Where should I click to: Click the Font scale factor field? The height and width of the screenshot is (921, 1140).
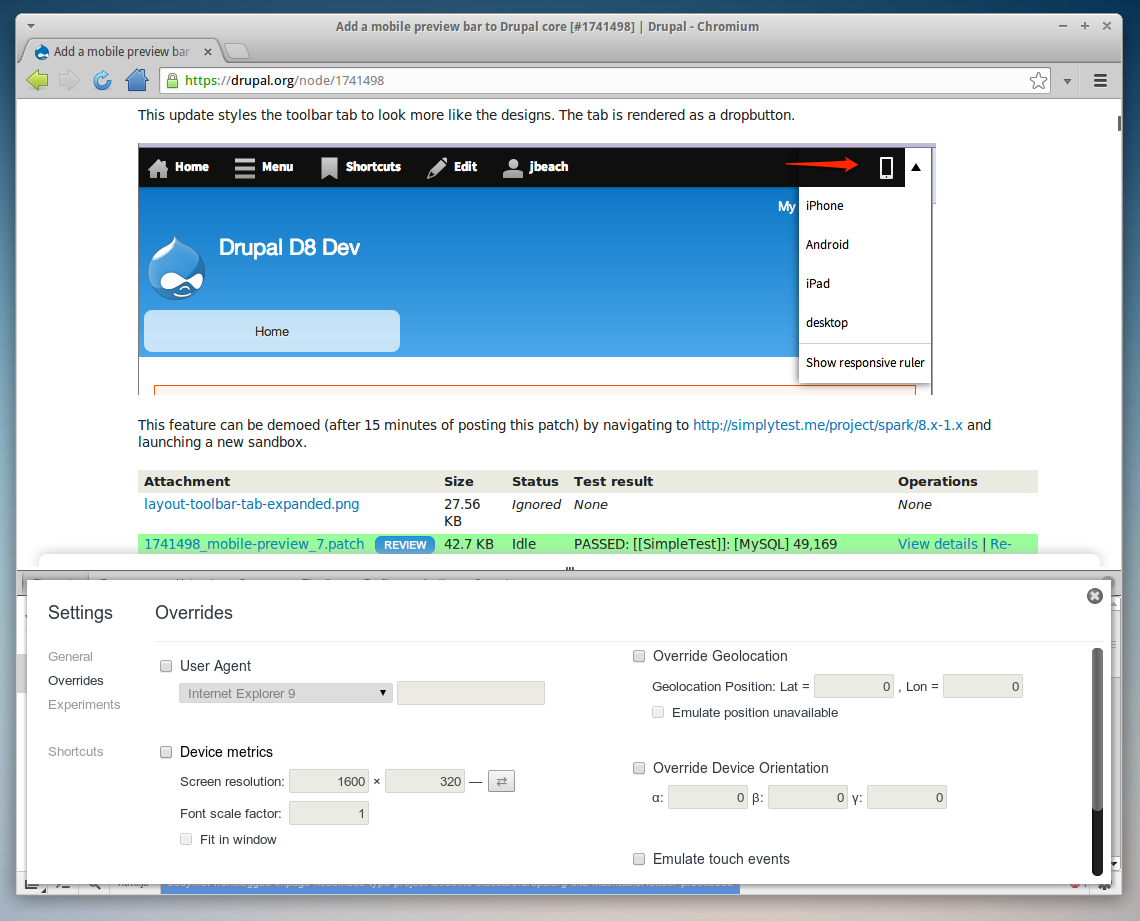(x=329, y=813)
